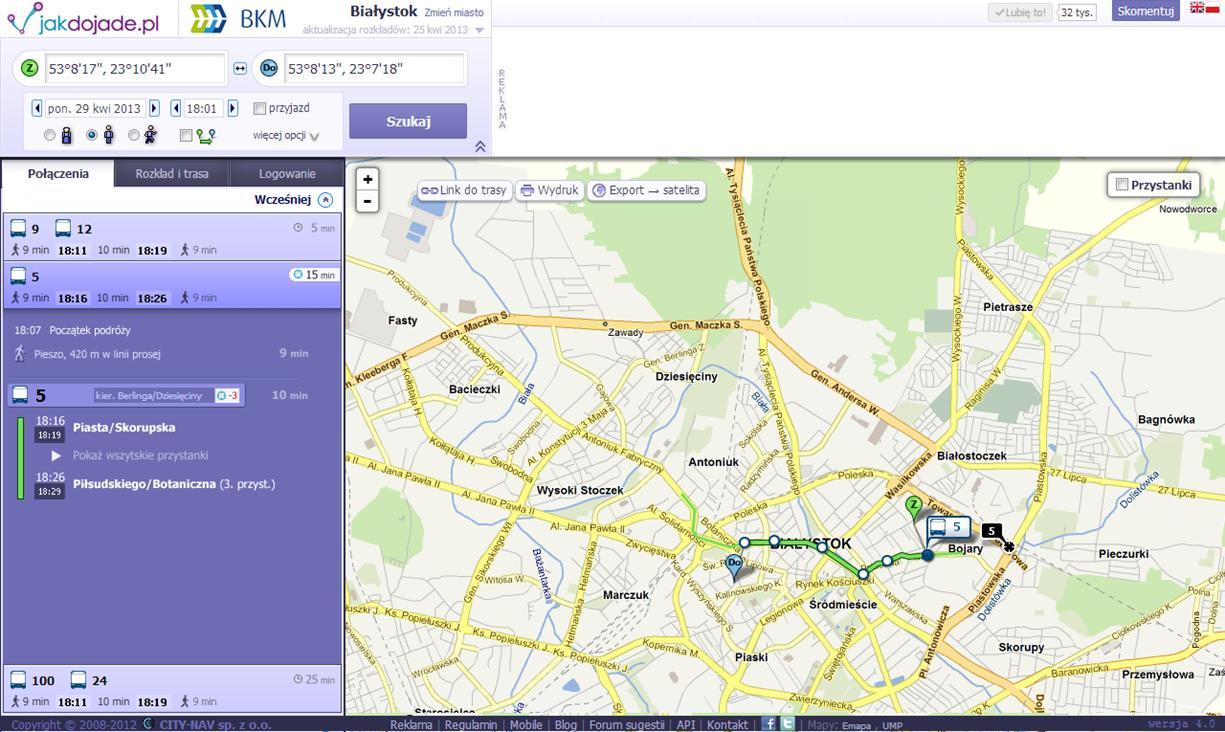1225x732 pixels.
Task: Click the start coordinates input field
Action: click(135, 68)
